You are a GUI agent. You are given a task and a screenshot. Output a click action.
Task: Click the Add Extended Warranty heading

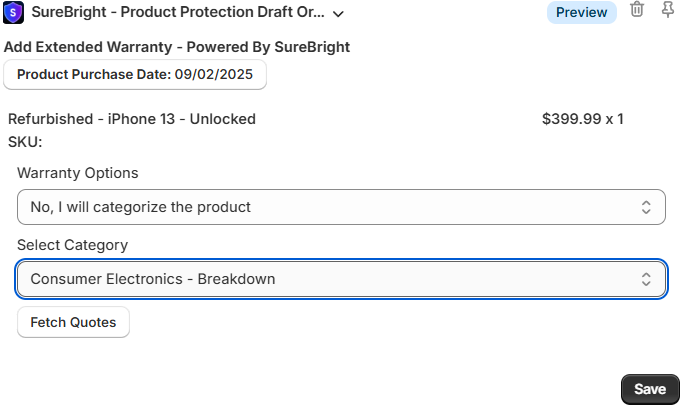point(177,47)
